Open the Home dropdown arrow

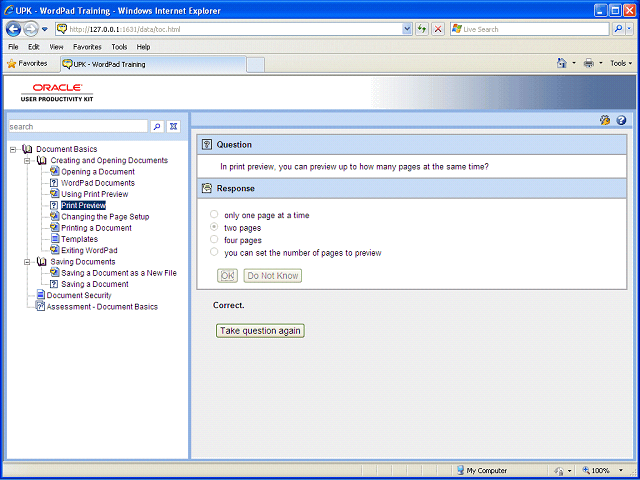click(x=573, y=63)
